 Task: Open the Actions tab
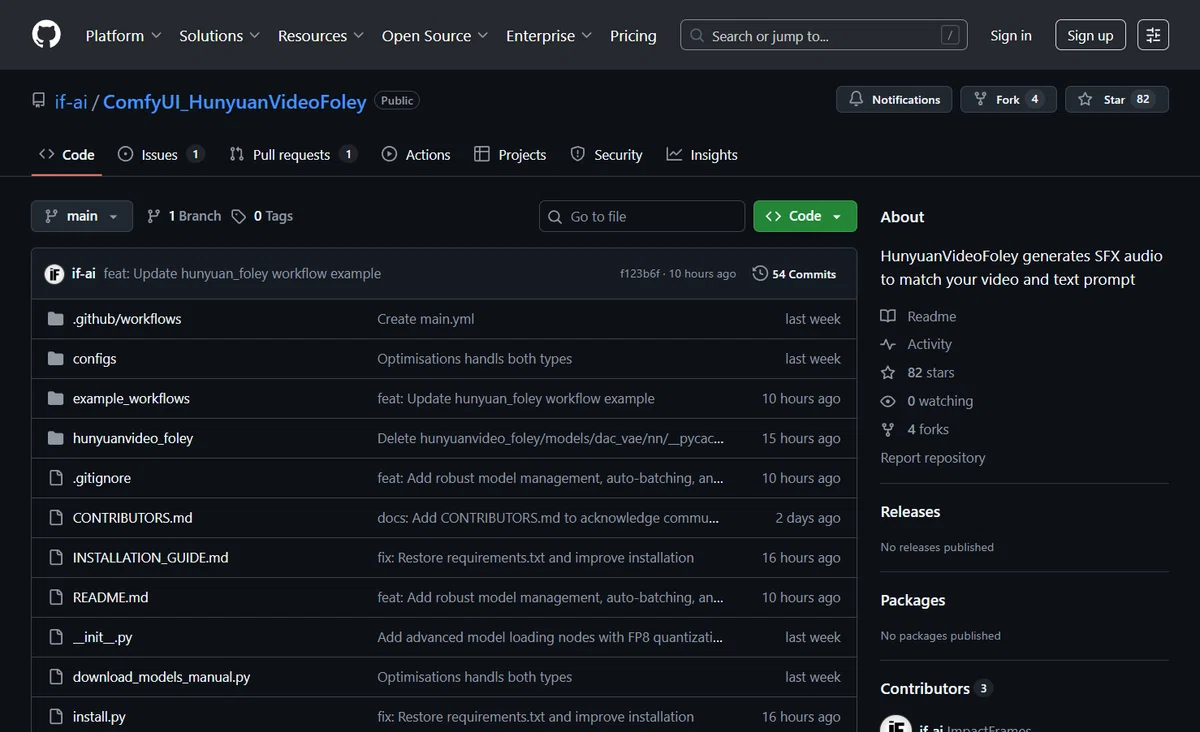point(416,155)
